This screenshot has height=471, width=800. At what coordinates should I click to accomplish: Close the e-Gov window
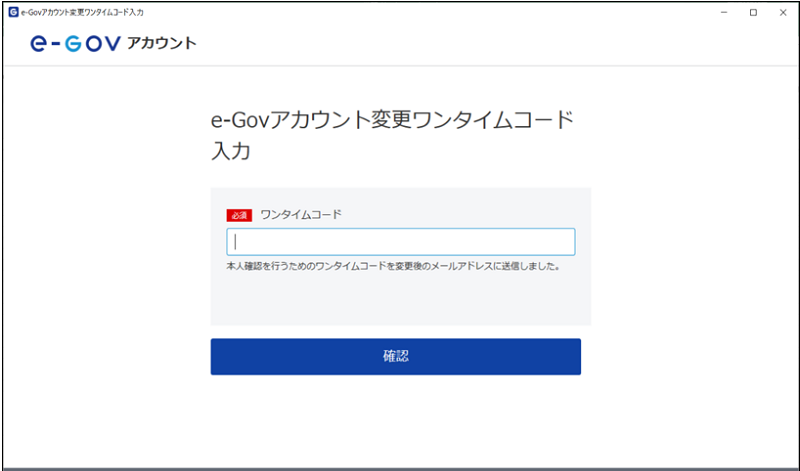pos(783,12)
